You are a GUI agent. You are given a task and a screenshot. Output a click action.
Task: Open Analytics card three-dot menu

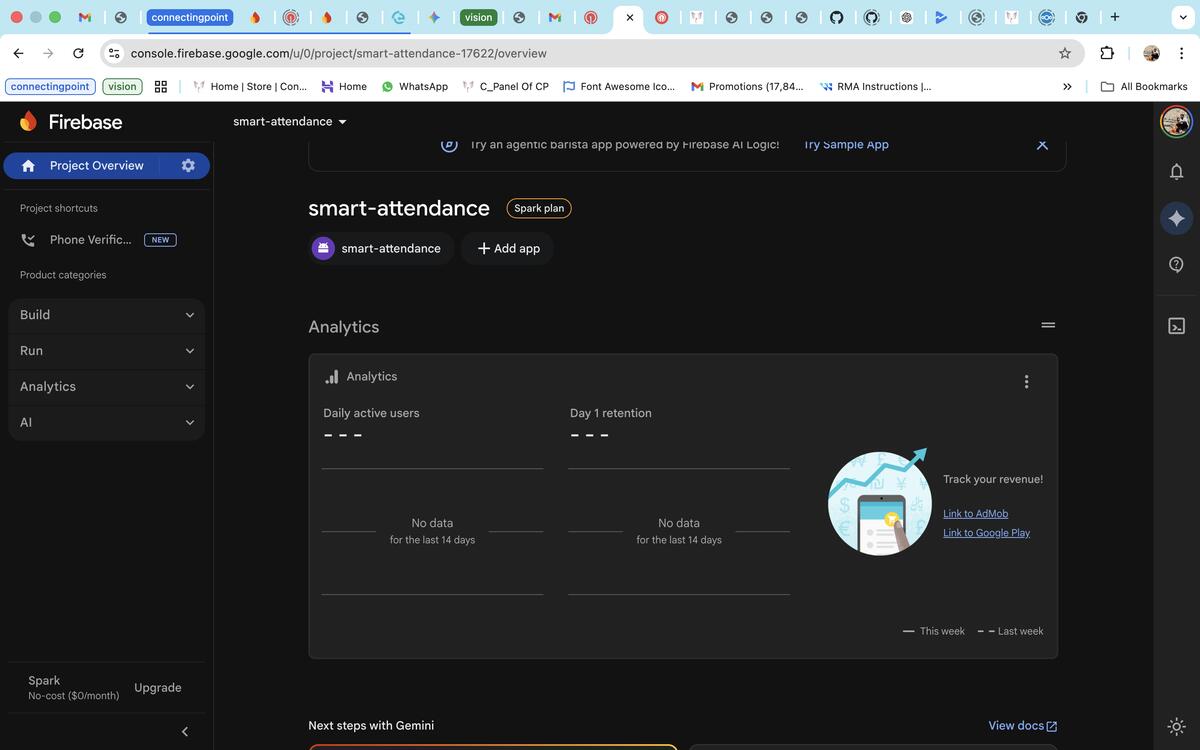tap(1026, 382)
